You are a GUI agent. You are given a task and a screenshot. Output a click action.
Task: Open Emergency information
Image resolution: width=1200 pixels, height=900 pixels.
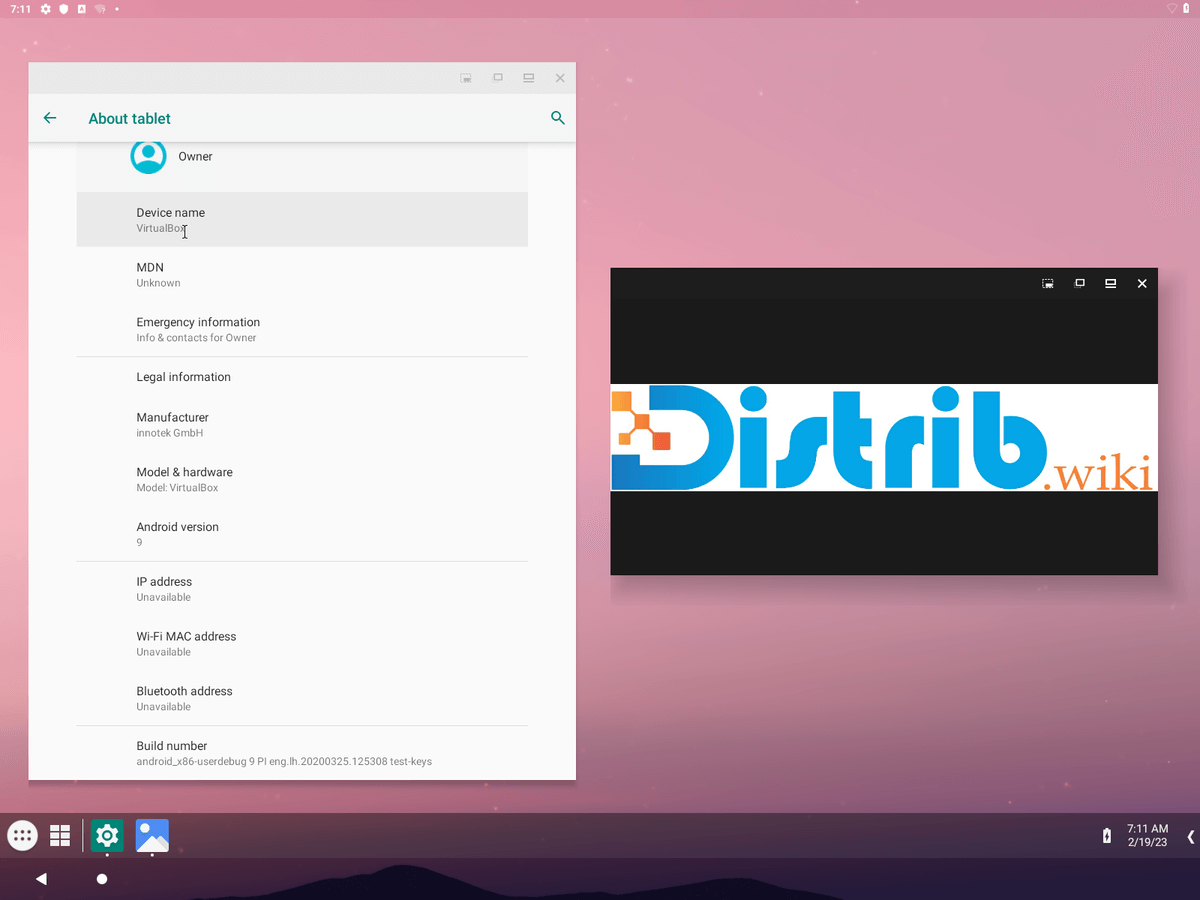click(302, 329)
